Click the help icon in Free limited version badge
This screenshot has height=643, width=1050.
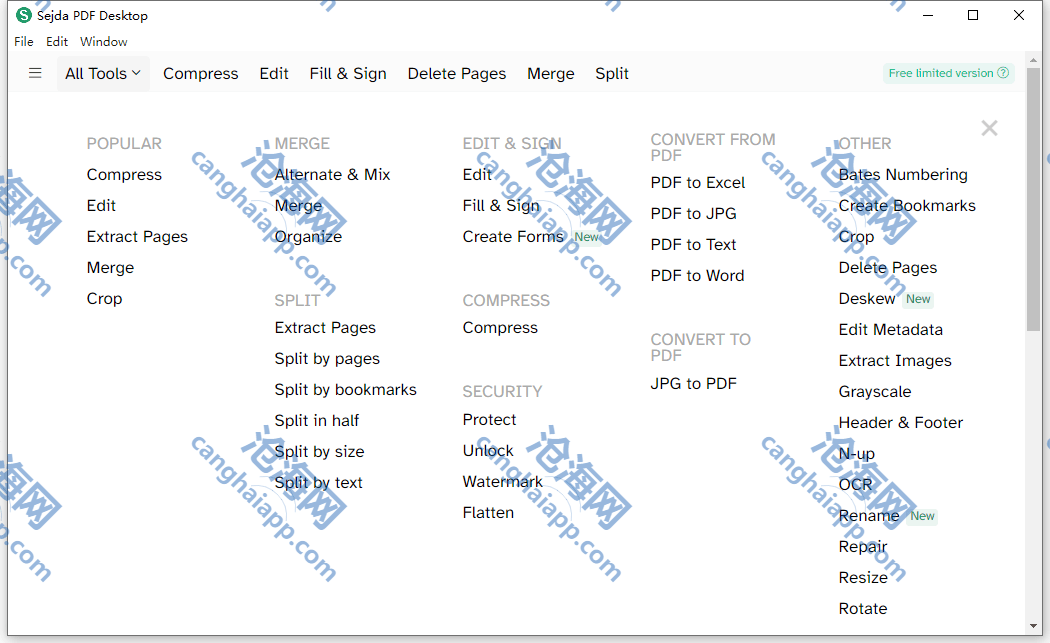click(1003, 73)
